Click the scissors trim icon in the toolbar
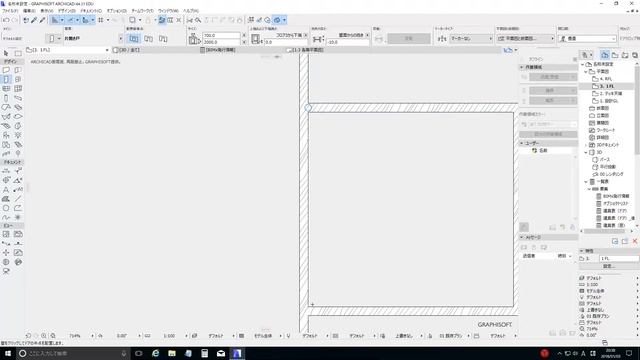 (x=190, y=20)
